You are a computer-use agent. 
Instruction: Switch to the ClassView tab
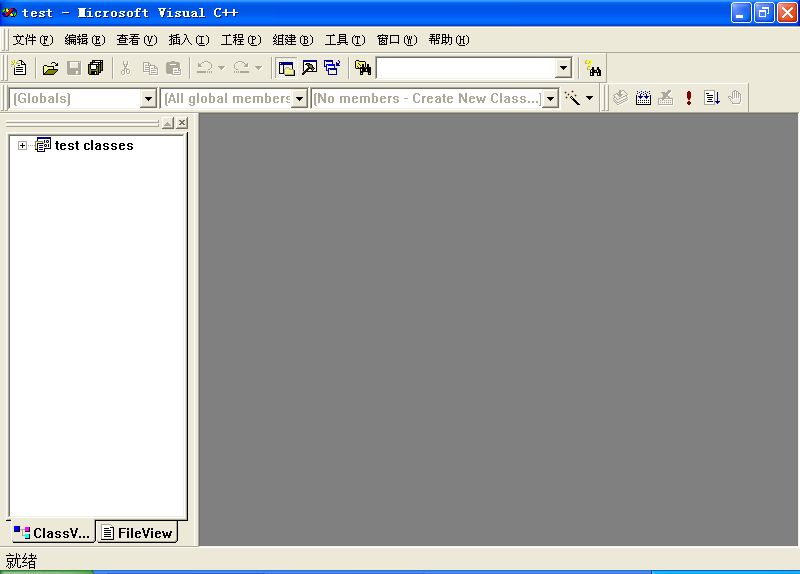tap(52, 533)
